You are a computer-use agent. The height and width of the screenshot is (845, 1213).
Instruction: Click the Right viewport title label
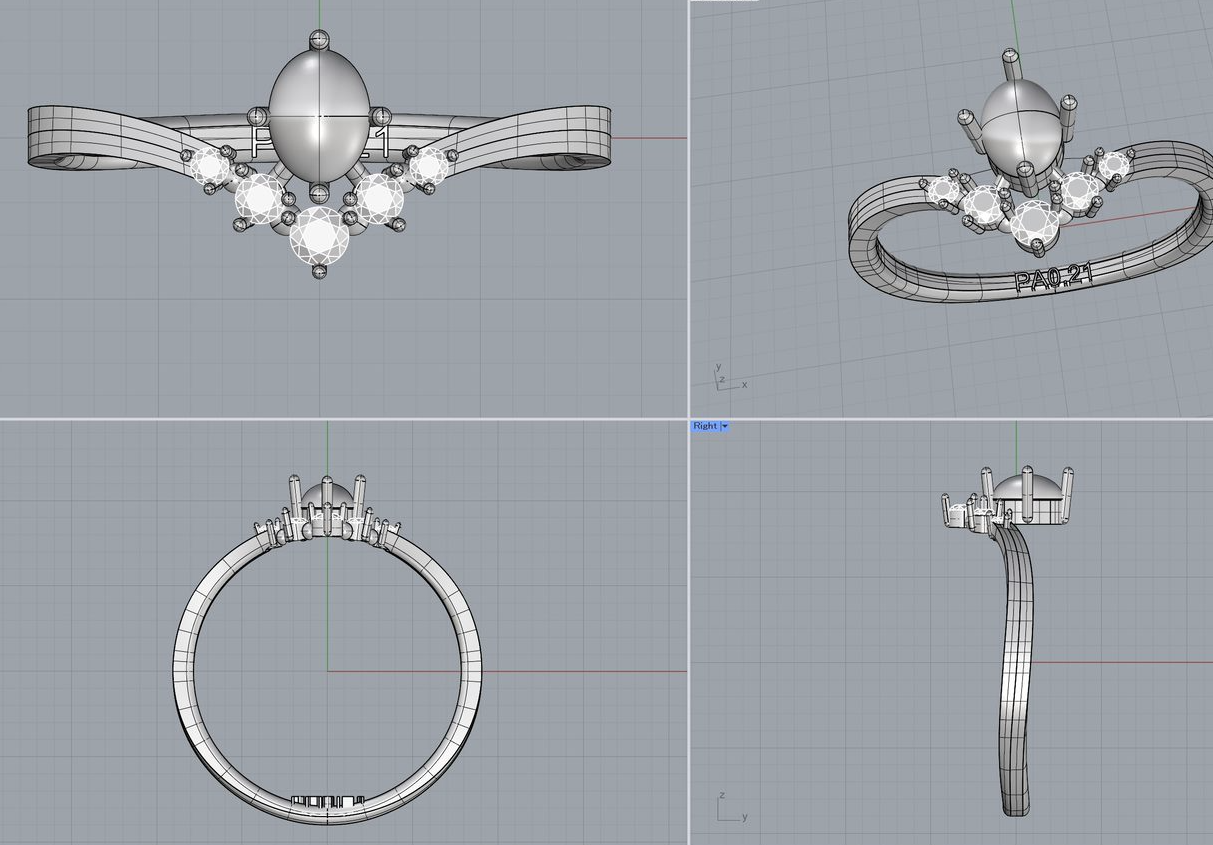[705, 426]
